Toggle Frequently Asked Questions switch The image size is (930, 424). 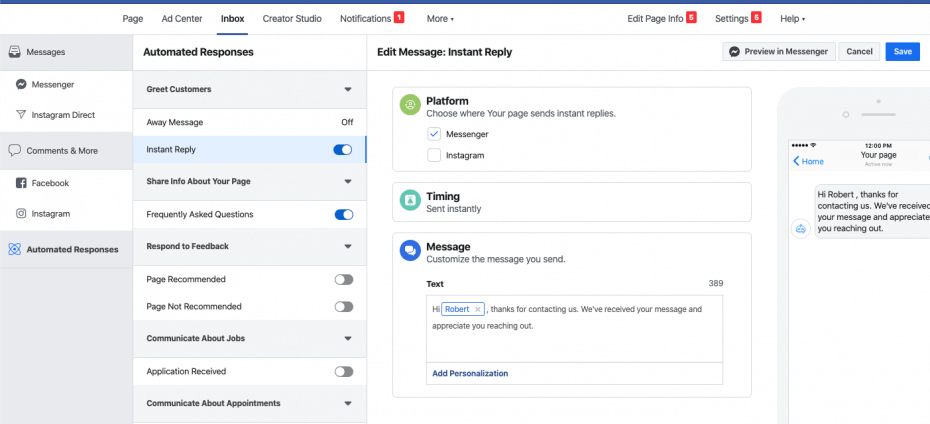(344, 215)
